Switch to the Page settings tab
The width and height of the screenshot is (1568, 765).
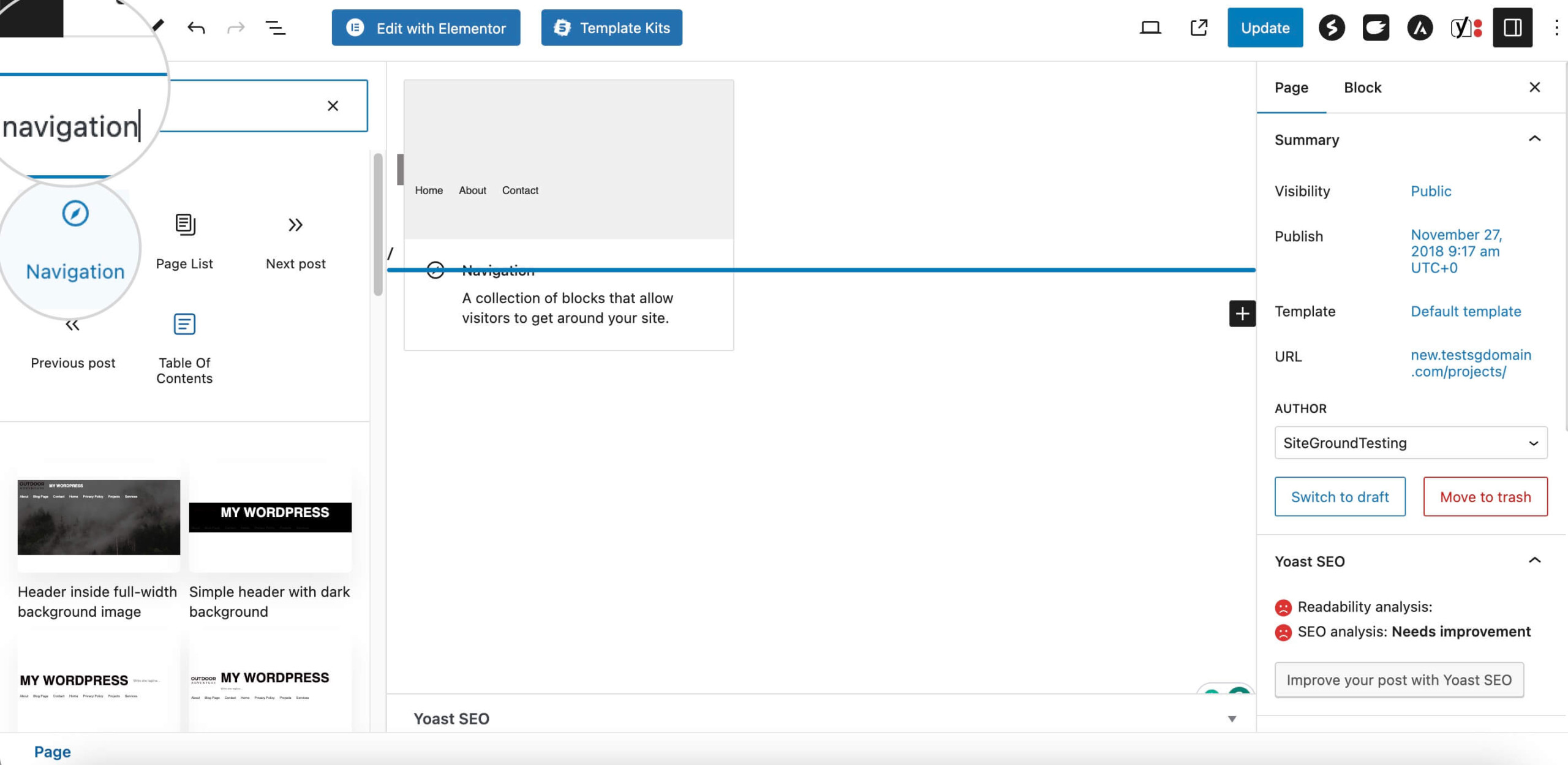1291,88
